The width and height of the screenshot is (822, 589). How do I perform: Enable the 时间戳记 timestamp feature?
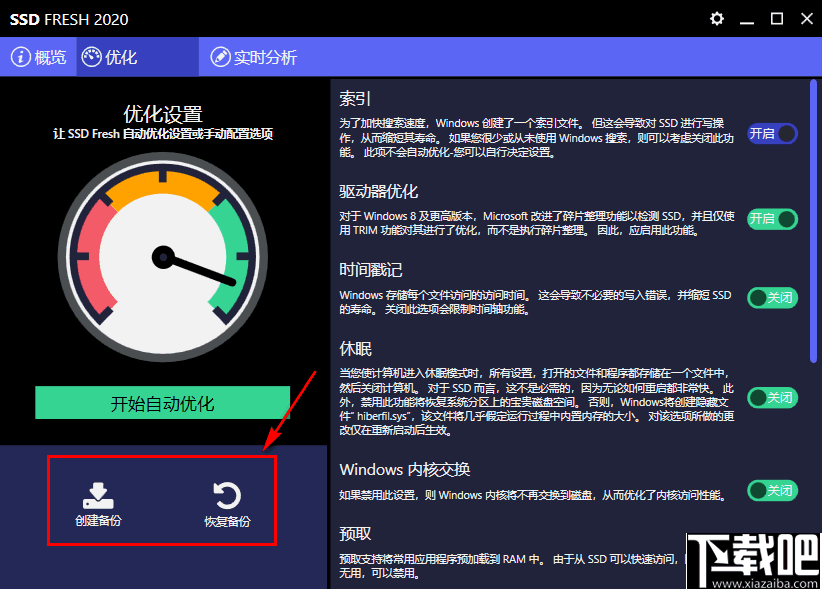pos(772,297)
